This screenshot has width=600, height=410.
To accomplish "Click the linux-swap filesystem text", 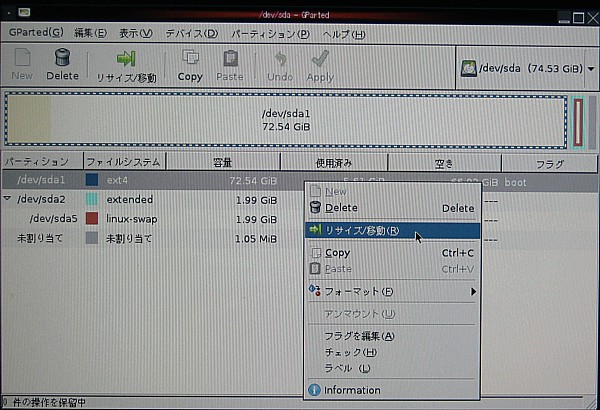I will pos(132,219).
